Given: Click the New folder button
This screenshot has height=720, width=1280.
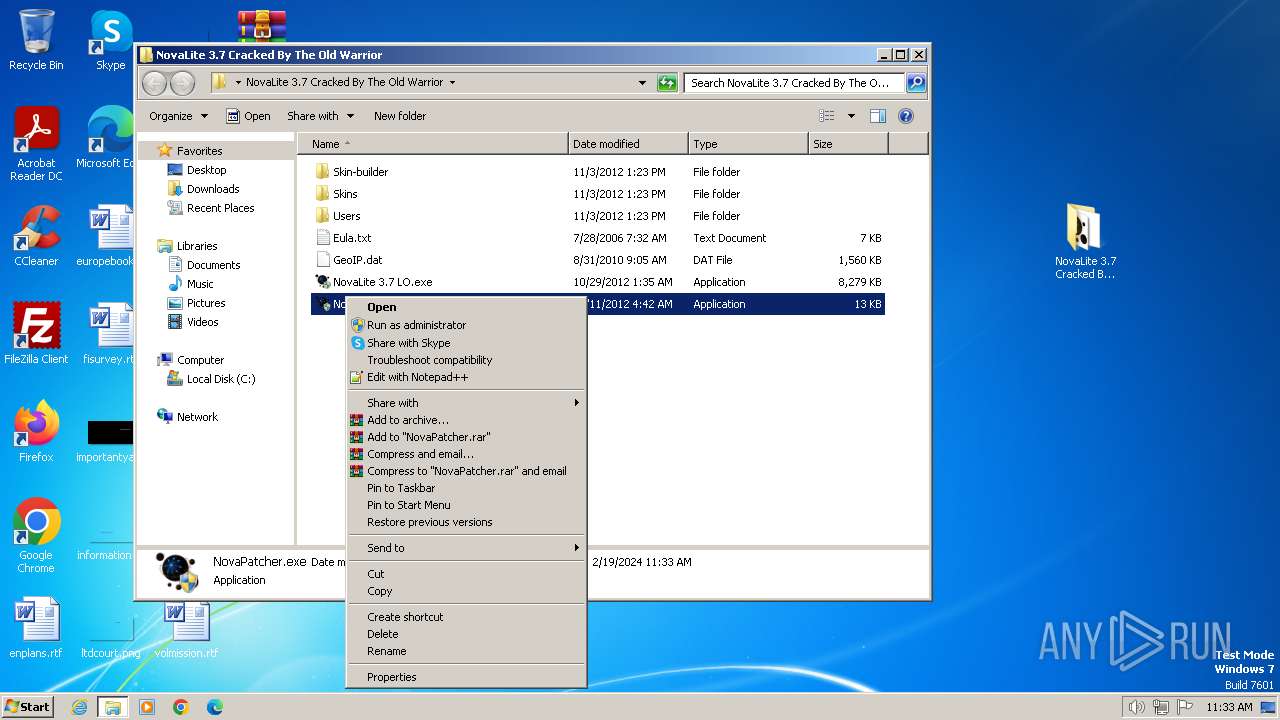Looking at the screenshot, I should (400, 116).
